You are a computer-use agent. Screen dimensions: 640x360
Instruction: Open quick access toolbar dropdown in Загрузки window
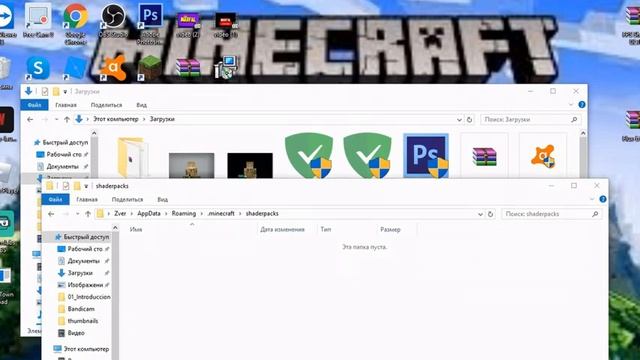(65, 92)
